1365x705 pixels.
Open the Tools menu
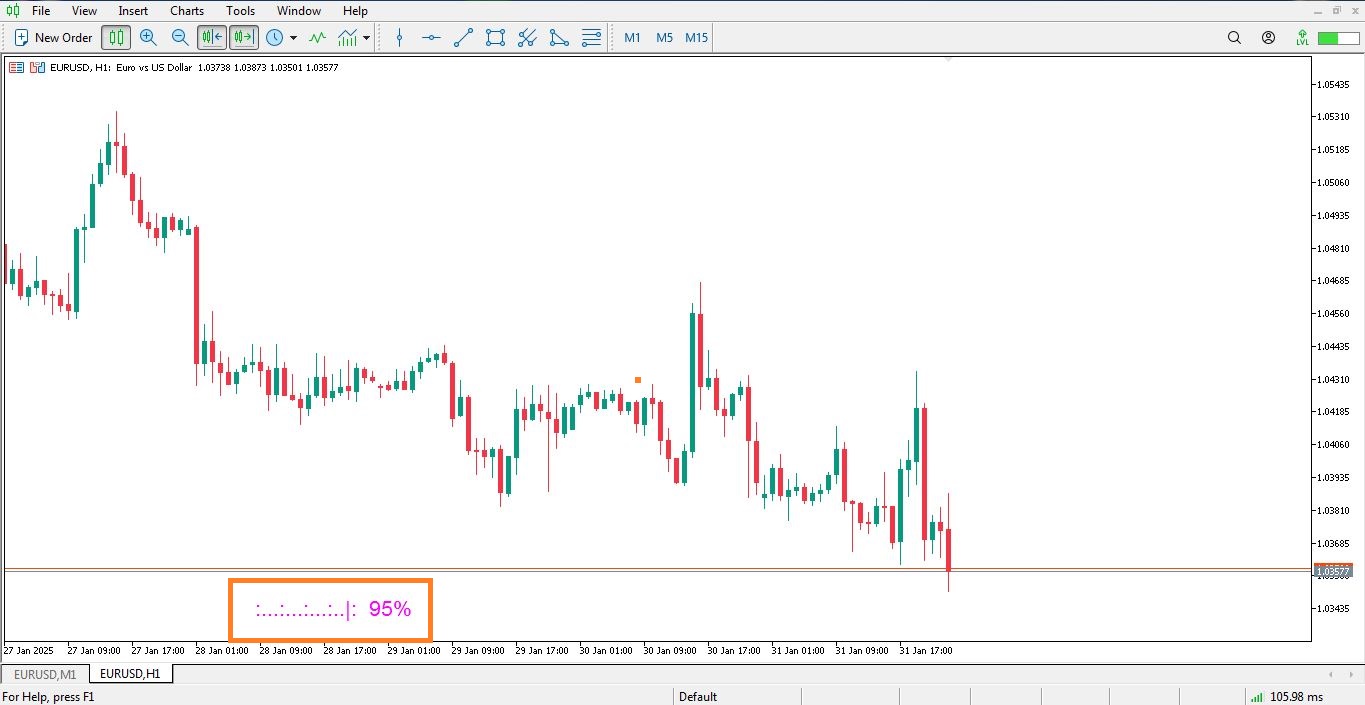[x=240, y=11]
